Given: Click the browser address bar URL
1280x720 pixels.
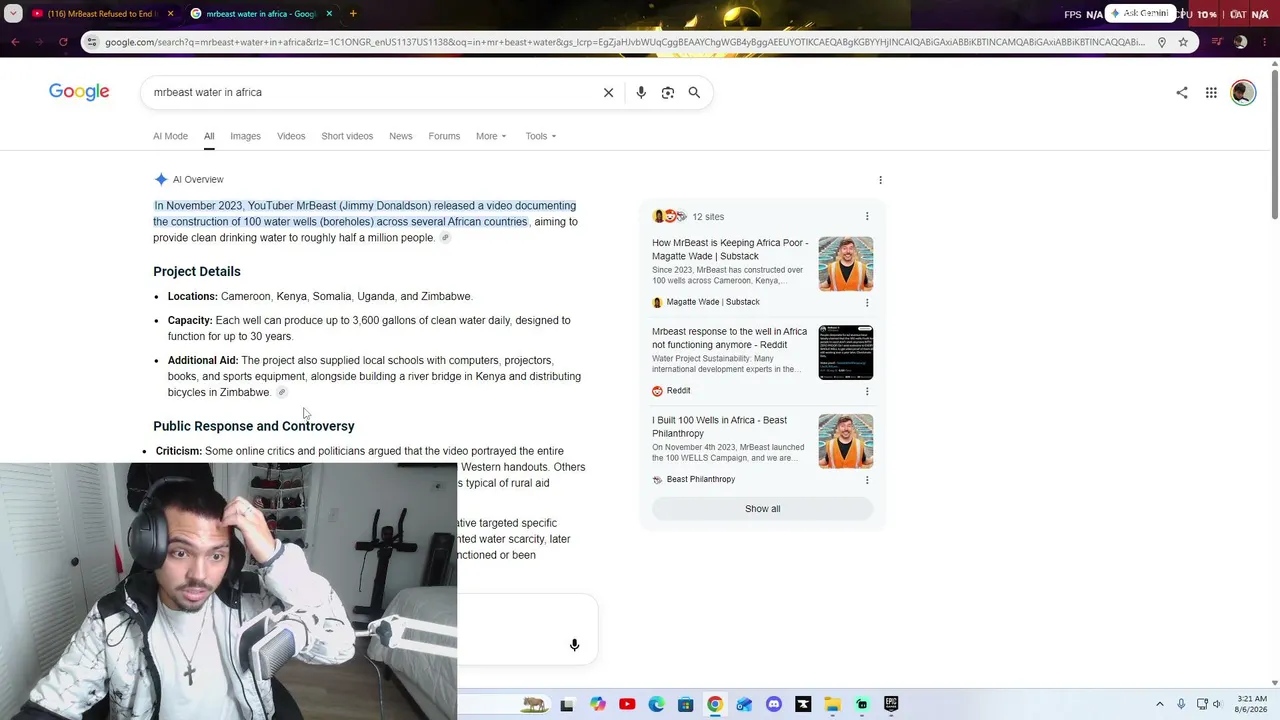Looking at the screenshot, I should (x=625, y=42).
